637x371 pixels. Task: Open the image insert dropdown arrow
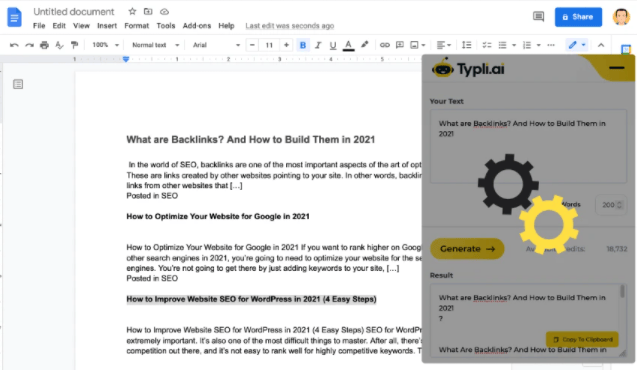tap(423, 45)
